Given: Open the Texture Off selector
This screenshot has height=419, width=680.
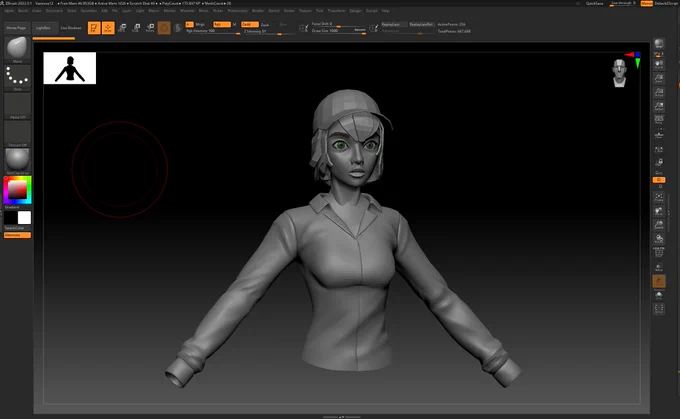Looking at the screenshot, I should pos(17,132).
